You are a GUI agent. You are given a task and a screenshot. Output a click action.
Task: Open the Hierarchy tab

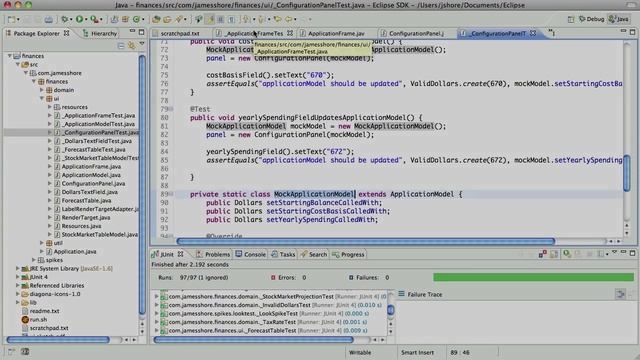pyautogui.click(x=100, y=33)
